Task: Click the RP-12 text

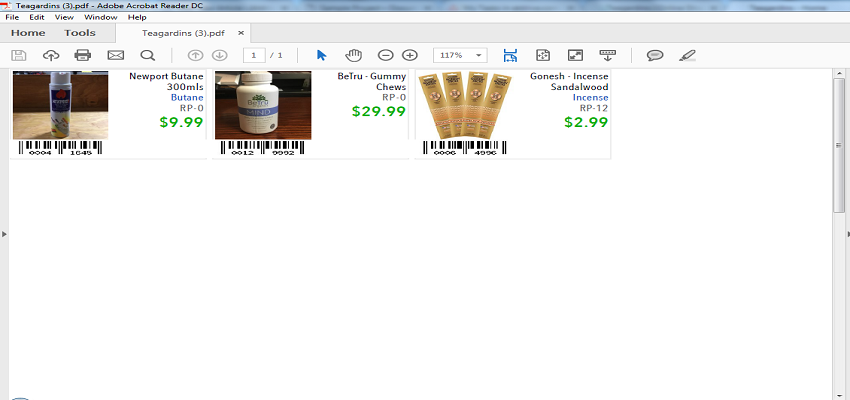Action: [594, 108]
